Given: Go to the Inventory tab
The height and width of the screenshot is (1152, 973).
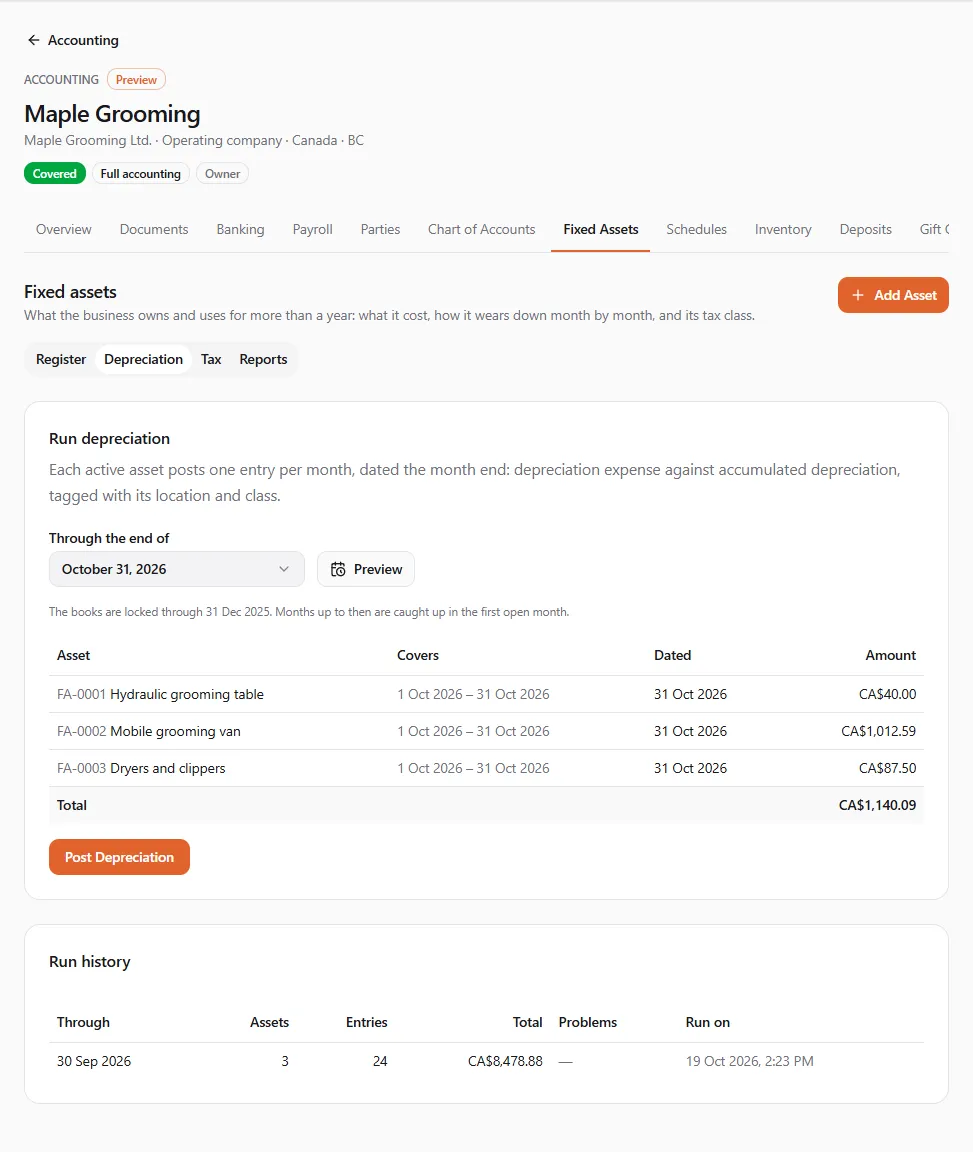Looking at the screenshot, I should tap(783, 229).
